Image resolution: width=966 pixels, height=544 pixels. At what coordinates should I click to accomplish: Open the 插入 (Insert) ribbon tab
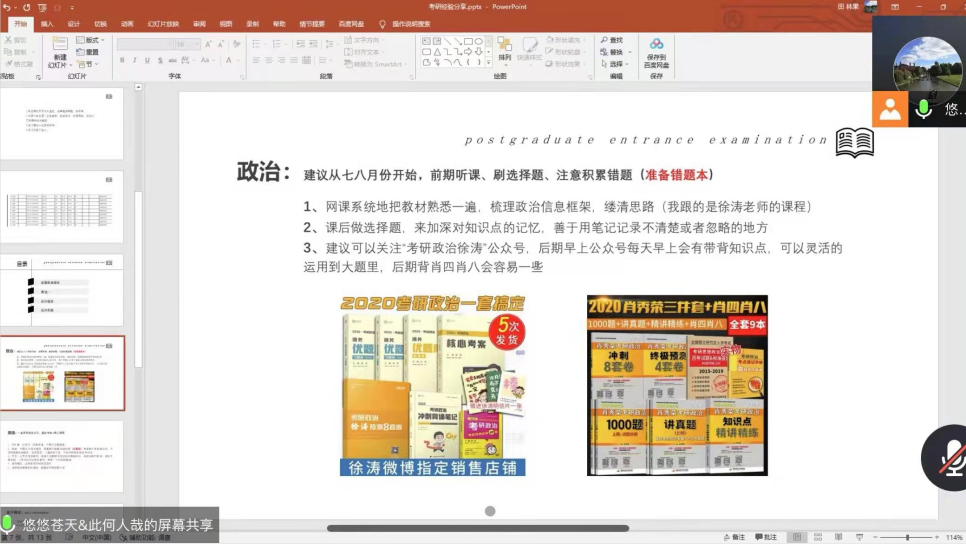point(47,24)
